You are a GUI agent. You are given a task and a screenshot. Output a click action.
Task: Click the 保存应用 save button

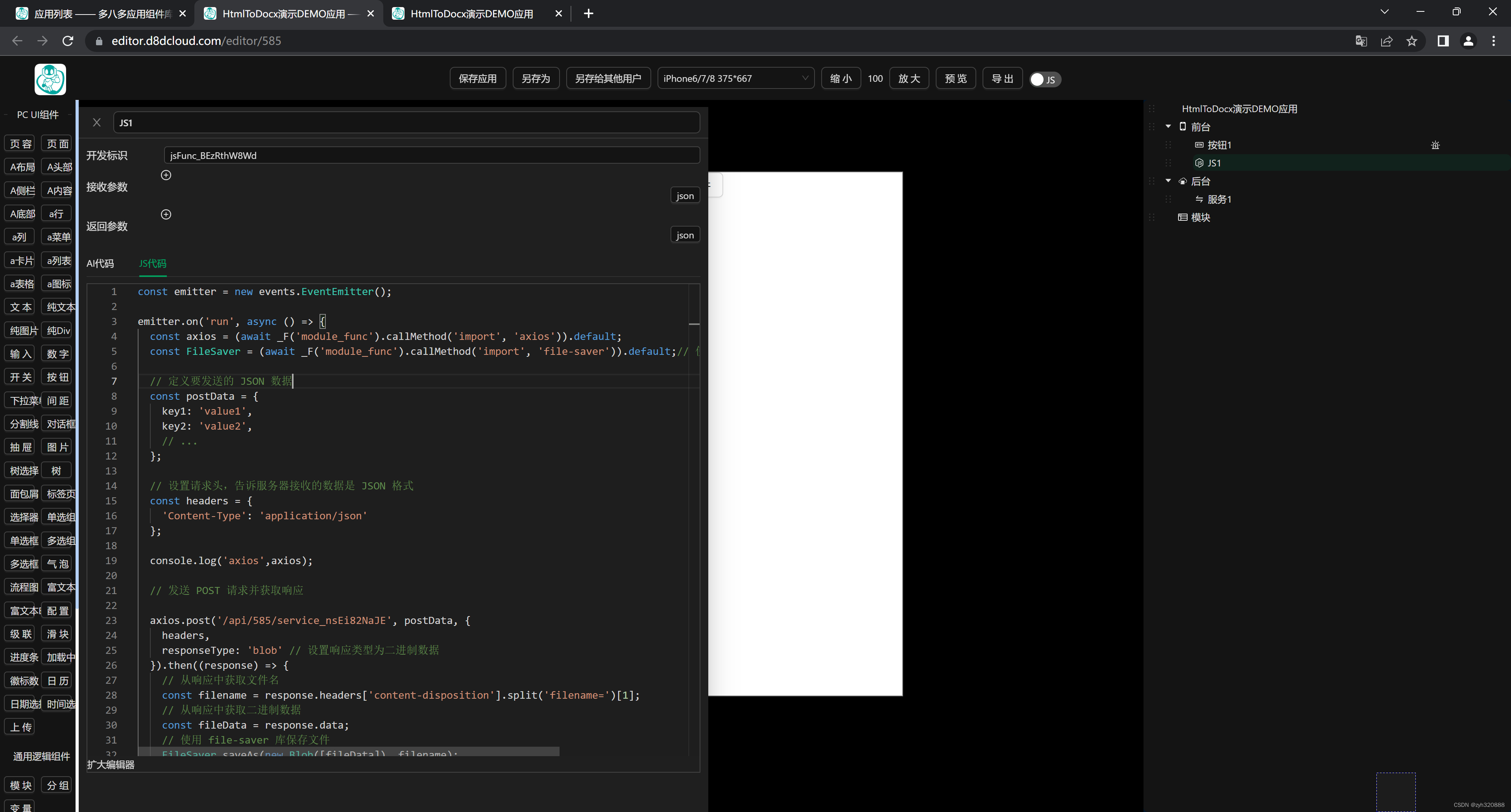click(477, 78)
